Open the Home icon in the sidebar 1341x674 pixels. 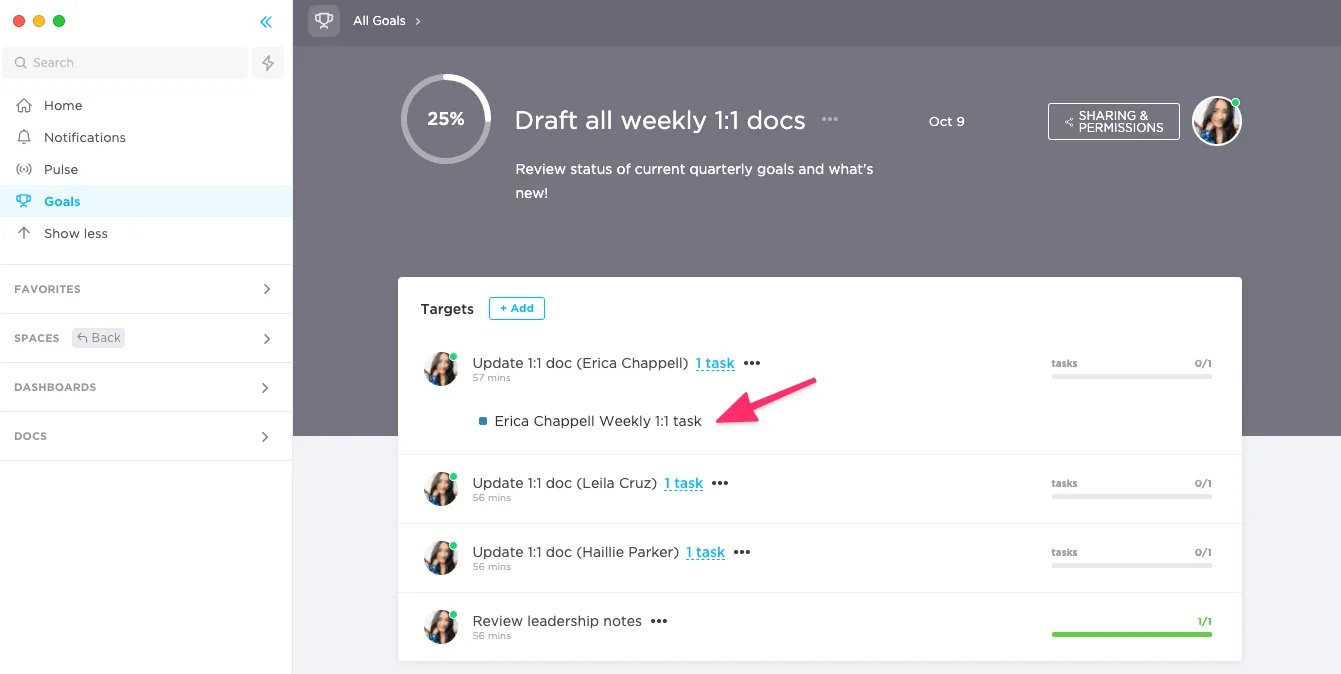pyautogui.click(x=25, y=105)
